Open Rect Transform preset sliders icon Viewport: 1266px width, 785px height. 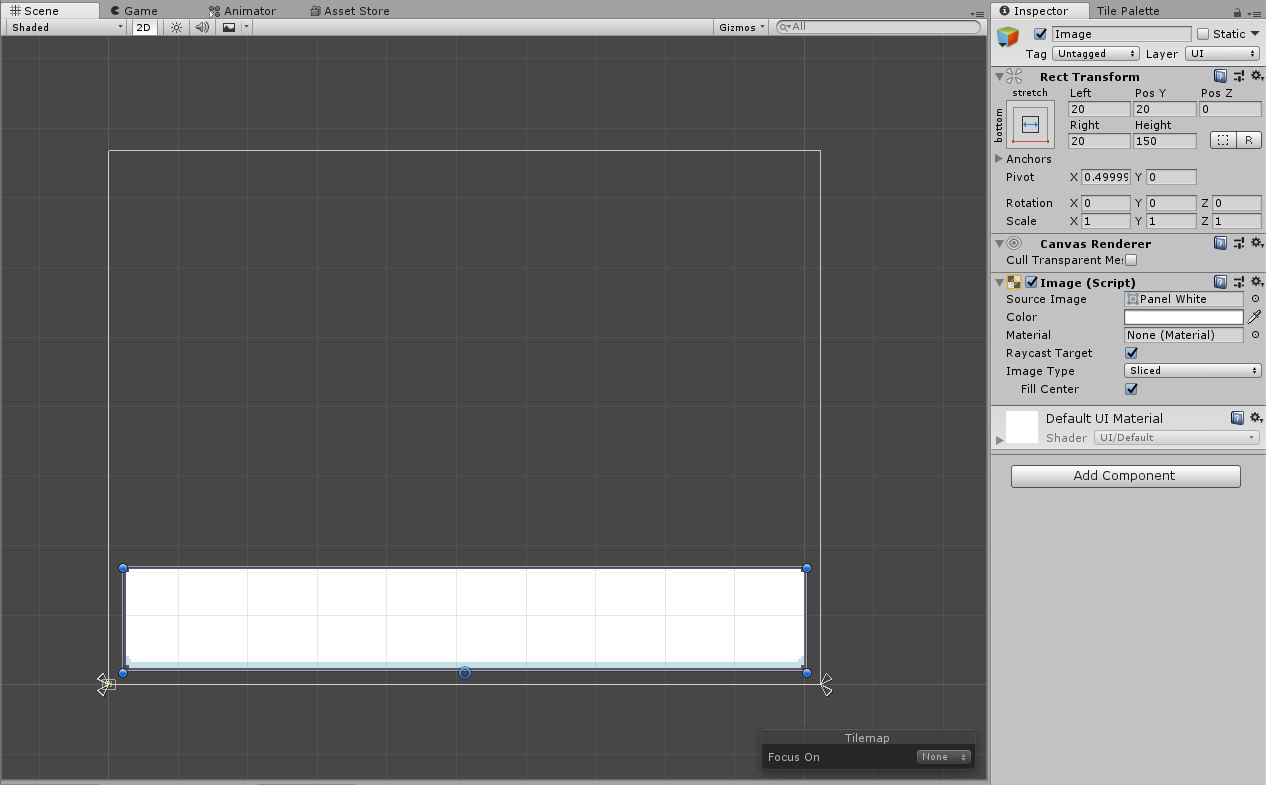[x=1239, y=76]
